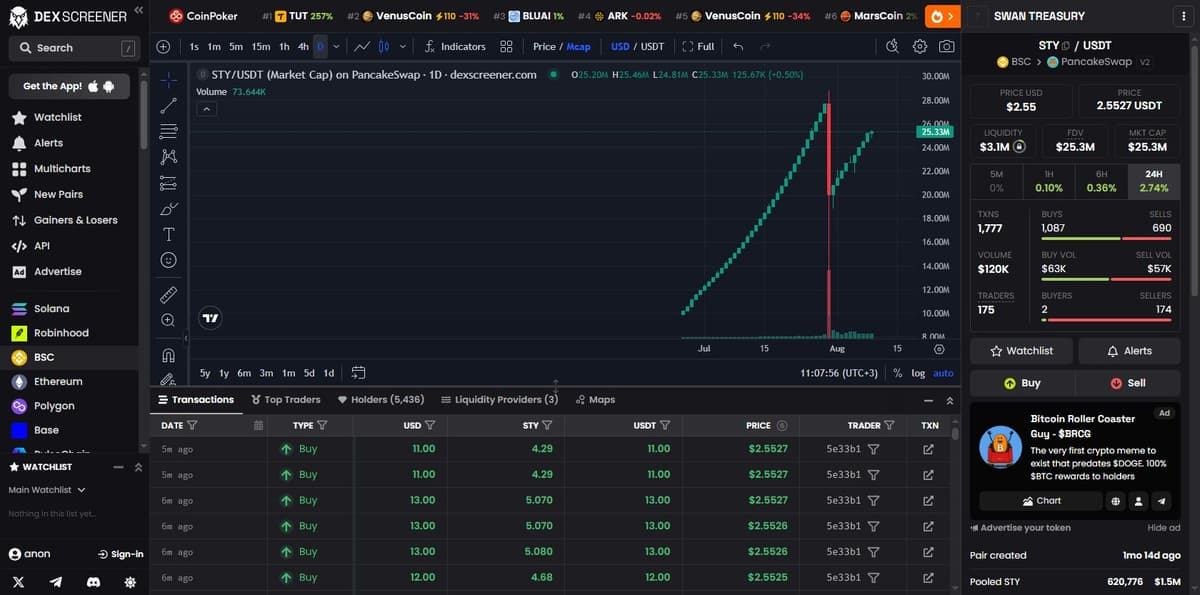This screenshot has width=1200, height=595.
Task: Activate the chart zoom-in tool
Action: (169, 320)
